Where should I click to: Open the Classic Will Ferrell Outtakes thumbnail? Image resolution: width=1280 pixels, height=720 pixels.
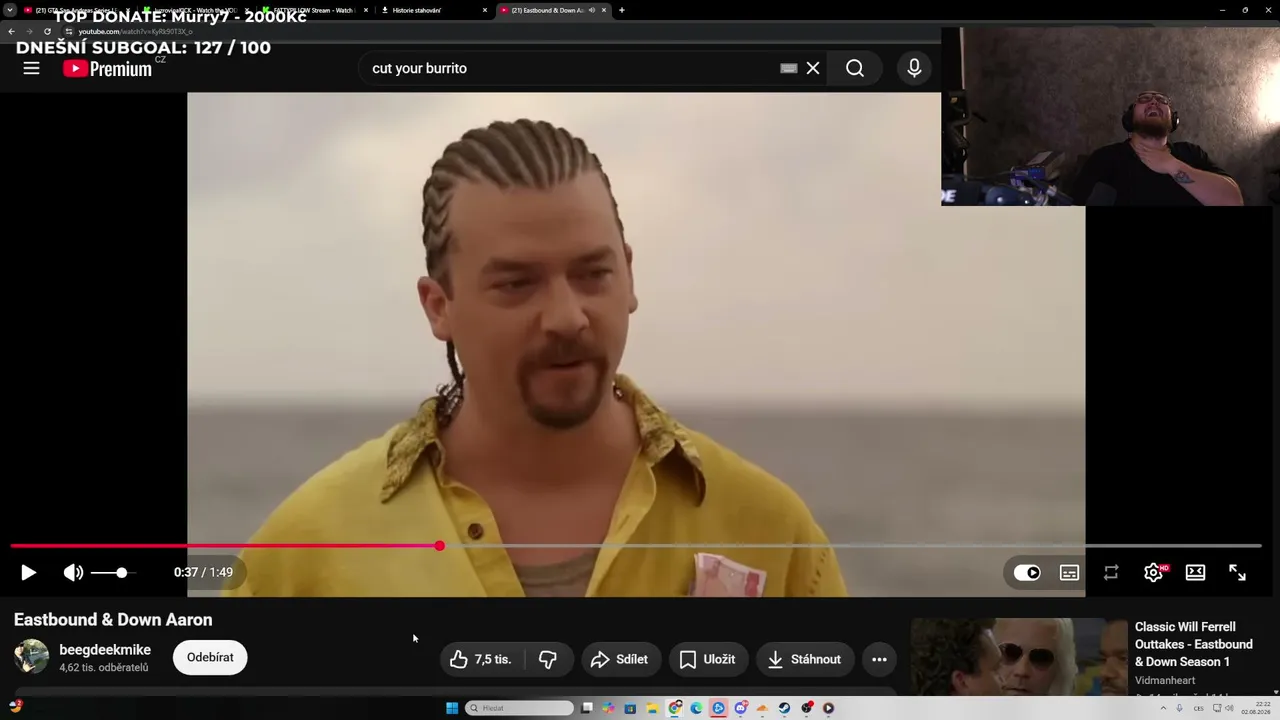coord(1019,656)
